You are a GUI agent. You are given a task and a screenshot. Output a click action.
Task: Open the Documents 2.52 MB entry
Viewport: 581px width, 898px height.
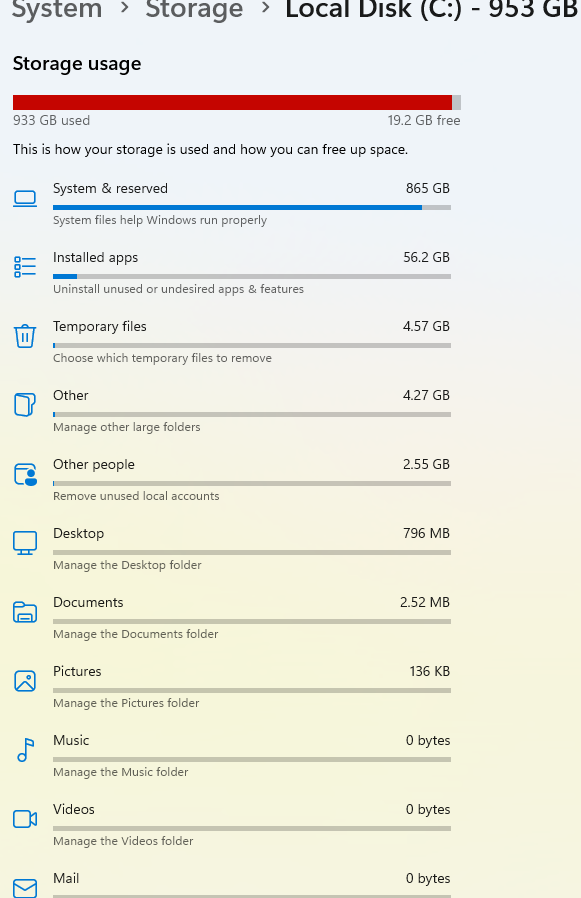tap(252, 617)
